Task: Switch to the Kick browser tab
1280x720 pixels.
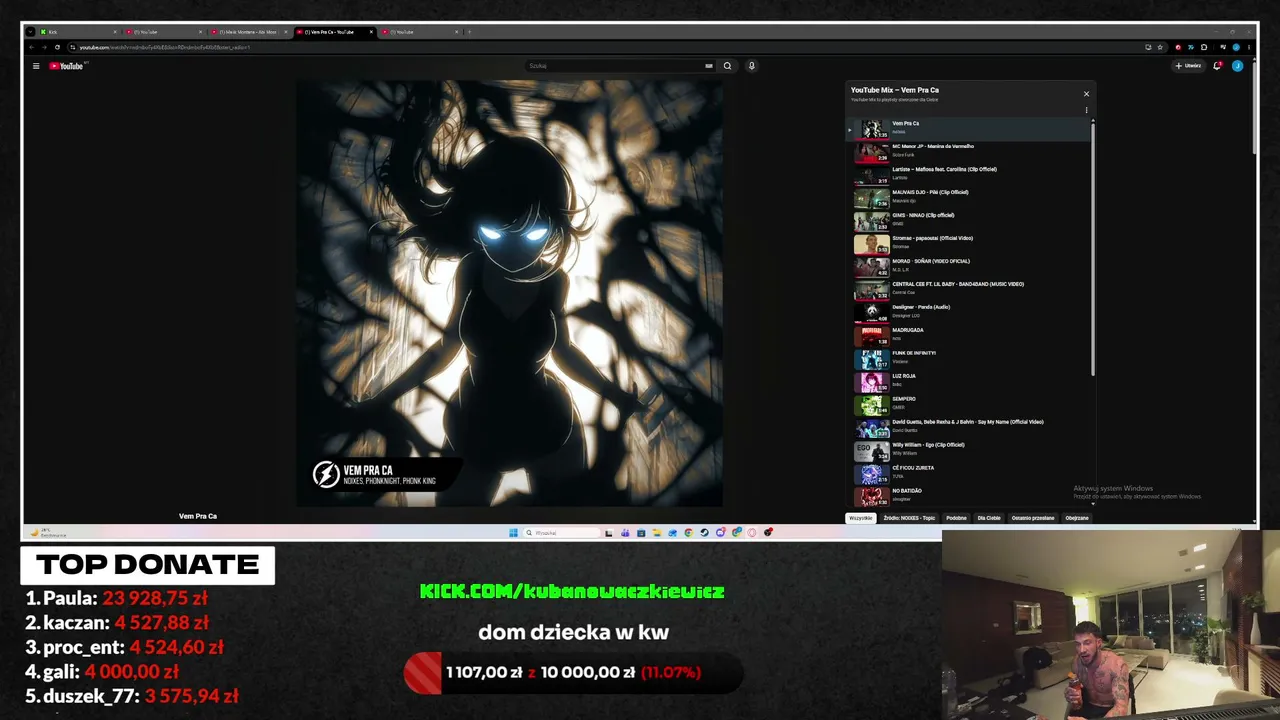Action: pos(78,32)
